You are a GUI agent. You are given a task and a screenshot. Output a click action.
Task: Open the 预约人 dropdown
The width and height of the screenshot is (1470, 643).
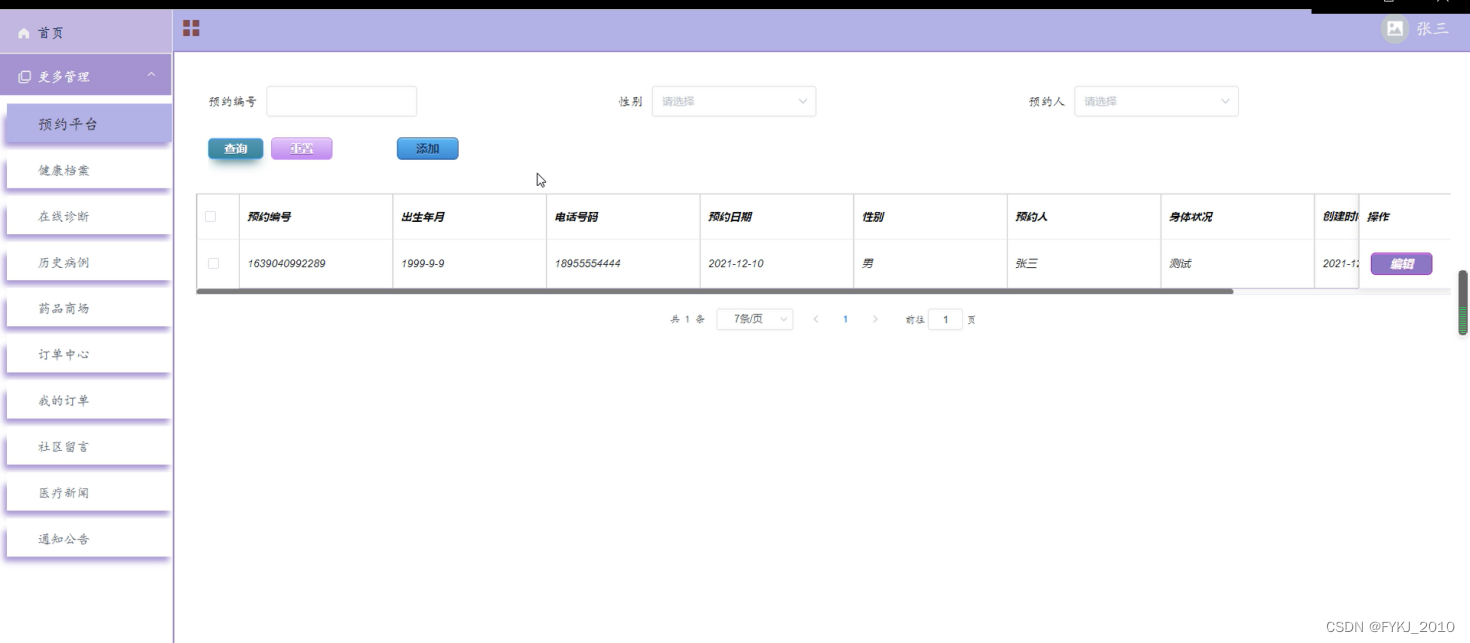(x=1156, y=101)
